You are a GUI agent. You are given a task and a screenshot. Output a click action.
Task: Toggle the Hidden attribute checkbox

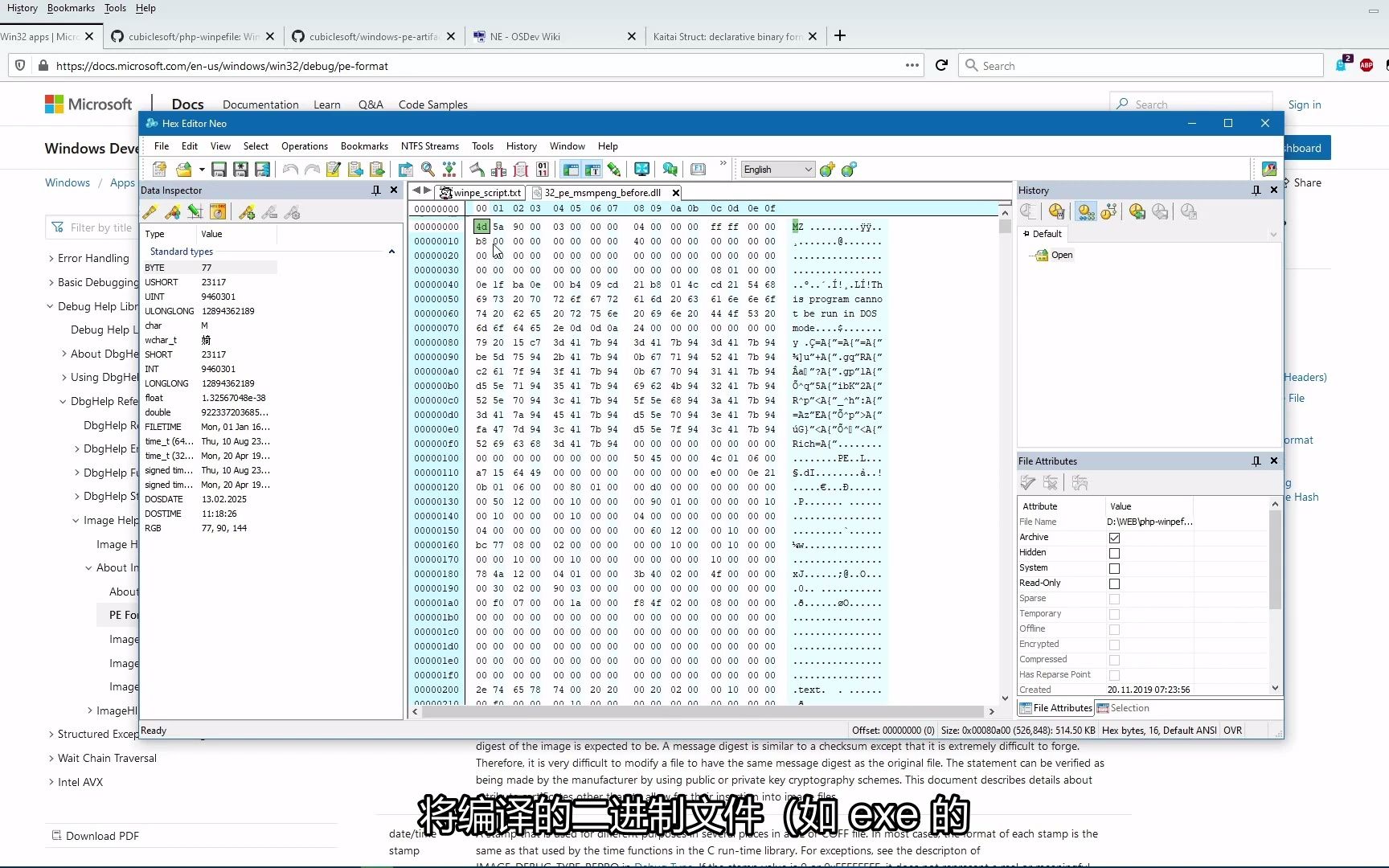(1114, 553)
